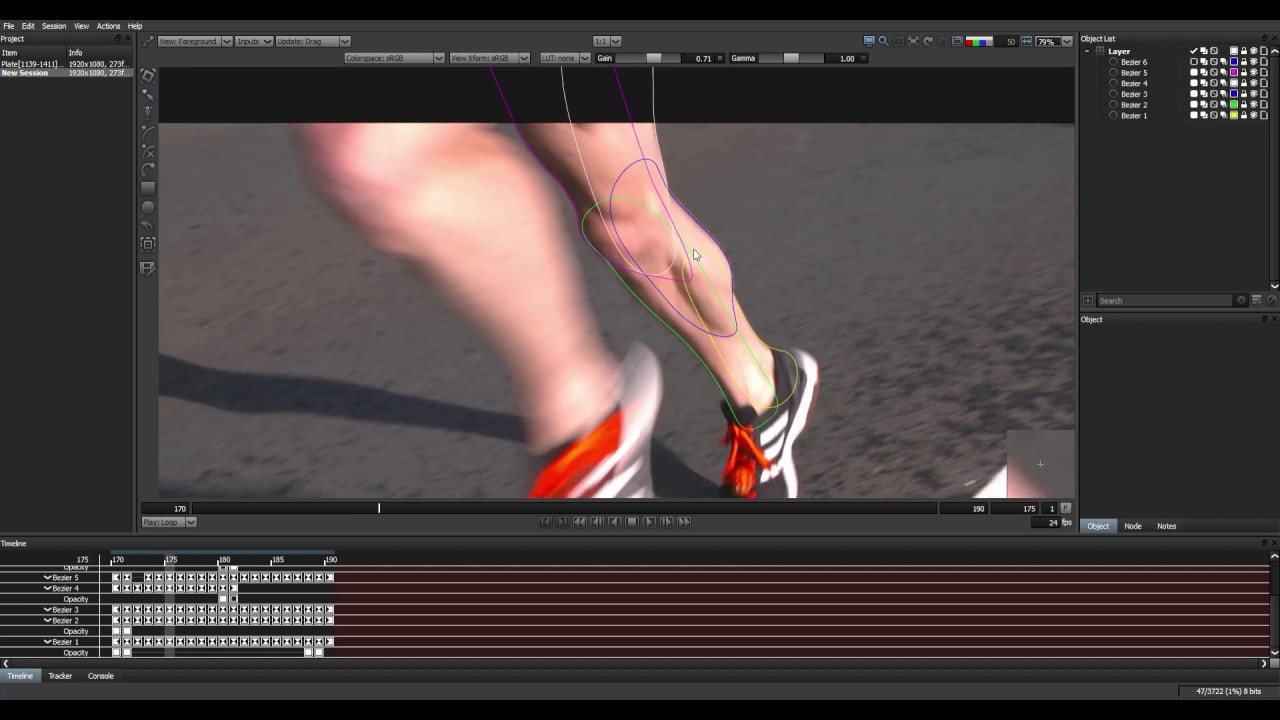
Task: Click the invert icon on Bezier 2 row
Action: pyautogui.click(x=1214, y=104)
